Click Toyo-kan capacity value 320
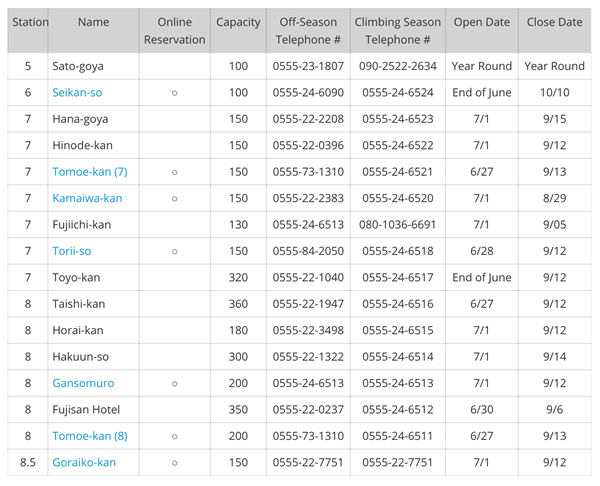The height and width of the screenshot is (486, 600). tap(238, 277)
